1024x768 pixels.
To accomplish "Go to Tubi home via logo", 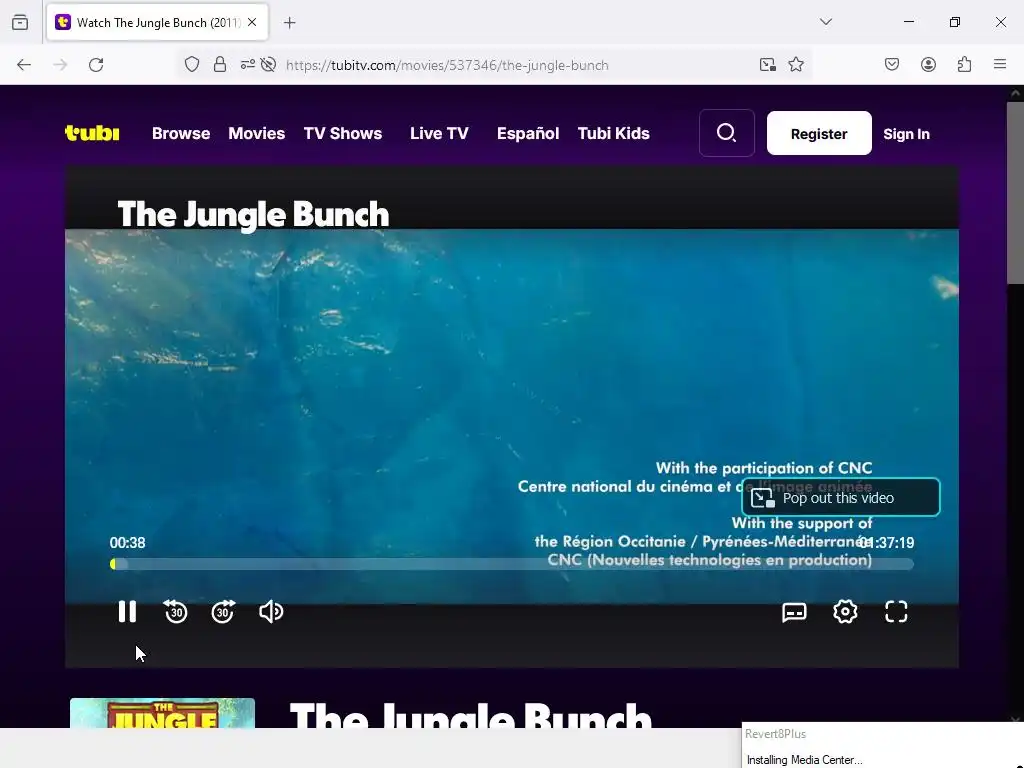I will click(92, 133).
